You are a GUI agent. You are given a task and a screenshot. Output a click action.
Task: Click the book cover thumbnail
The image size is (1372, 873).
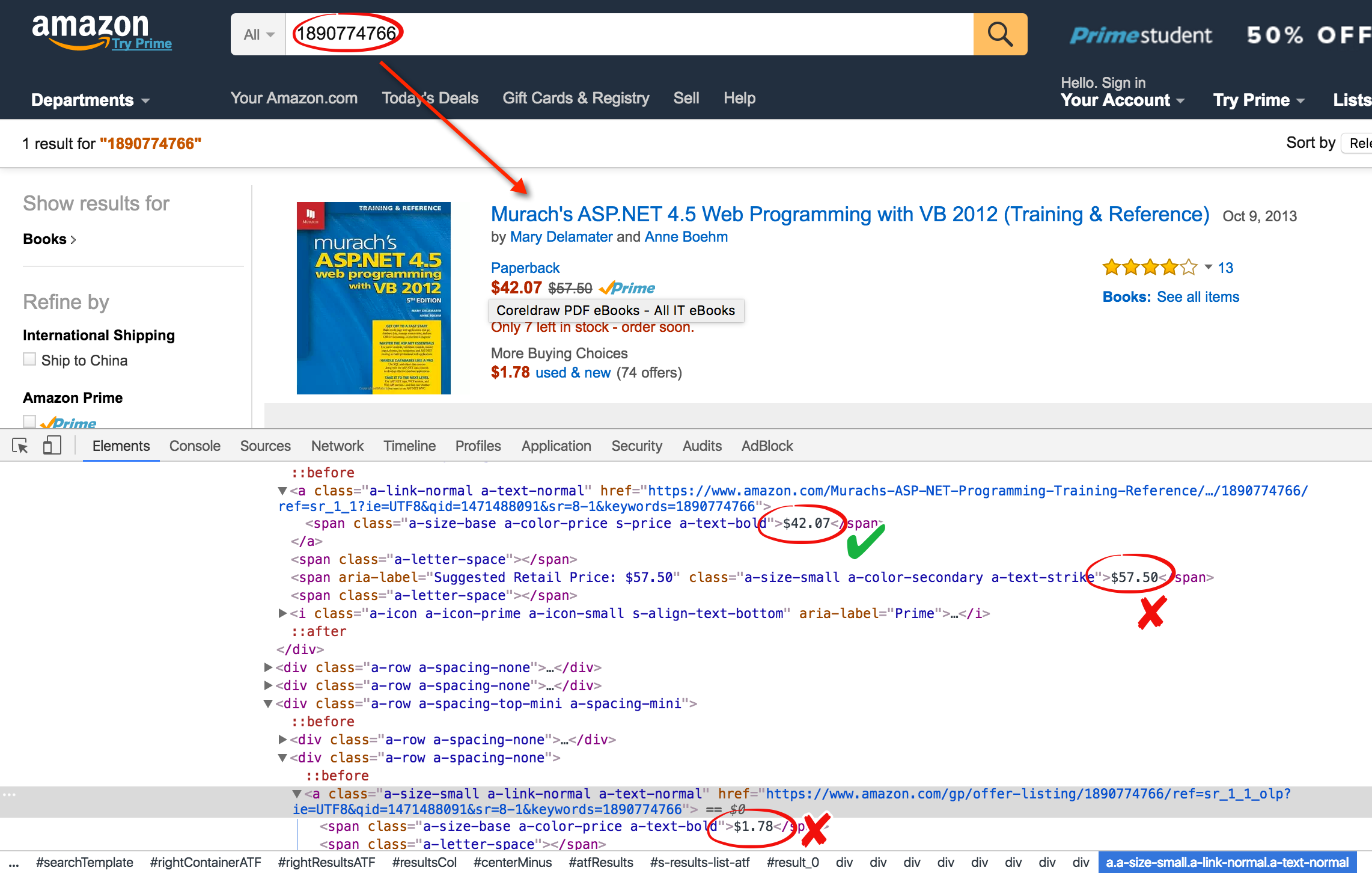374,298
